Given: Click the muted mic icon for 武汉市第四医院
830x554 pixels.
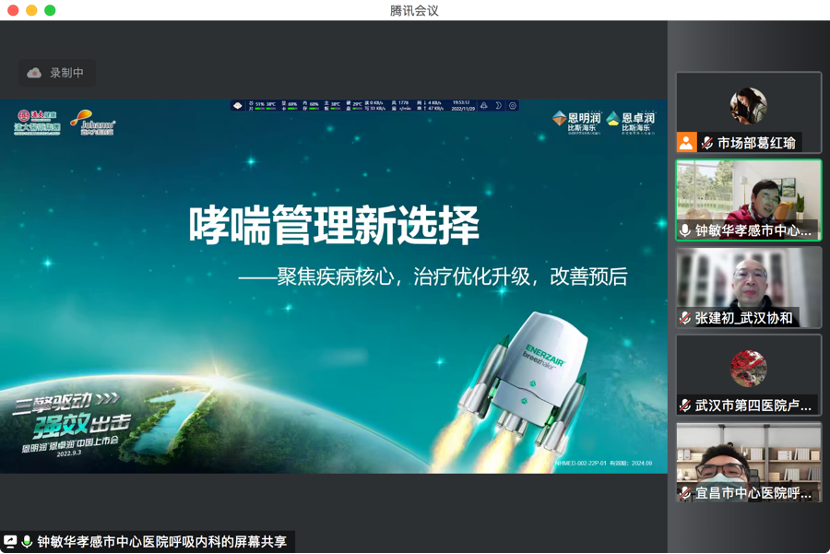Looking at the screenshot, I should click(686, 405).
